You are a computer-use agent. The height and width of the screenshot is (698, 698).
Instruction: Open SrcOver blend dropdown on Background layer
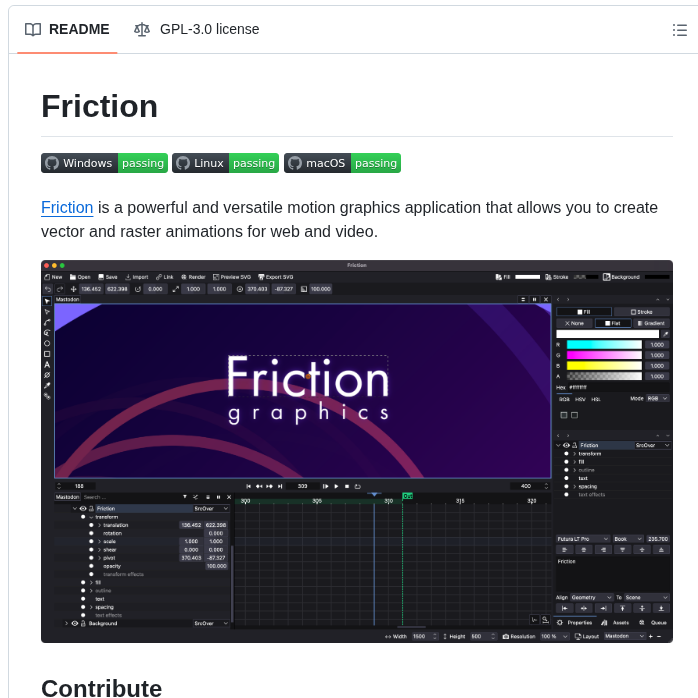point(211,623)
